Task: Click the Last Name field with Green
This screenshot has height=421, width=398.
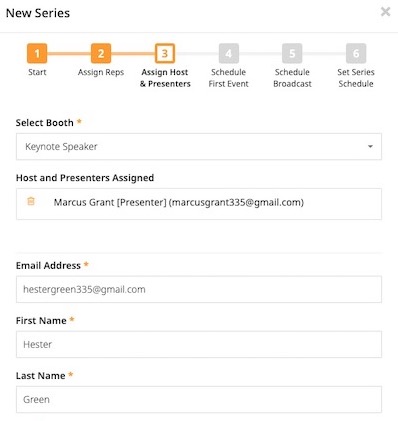Action: (x=199, y=399)
